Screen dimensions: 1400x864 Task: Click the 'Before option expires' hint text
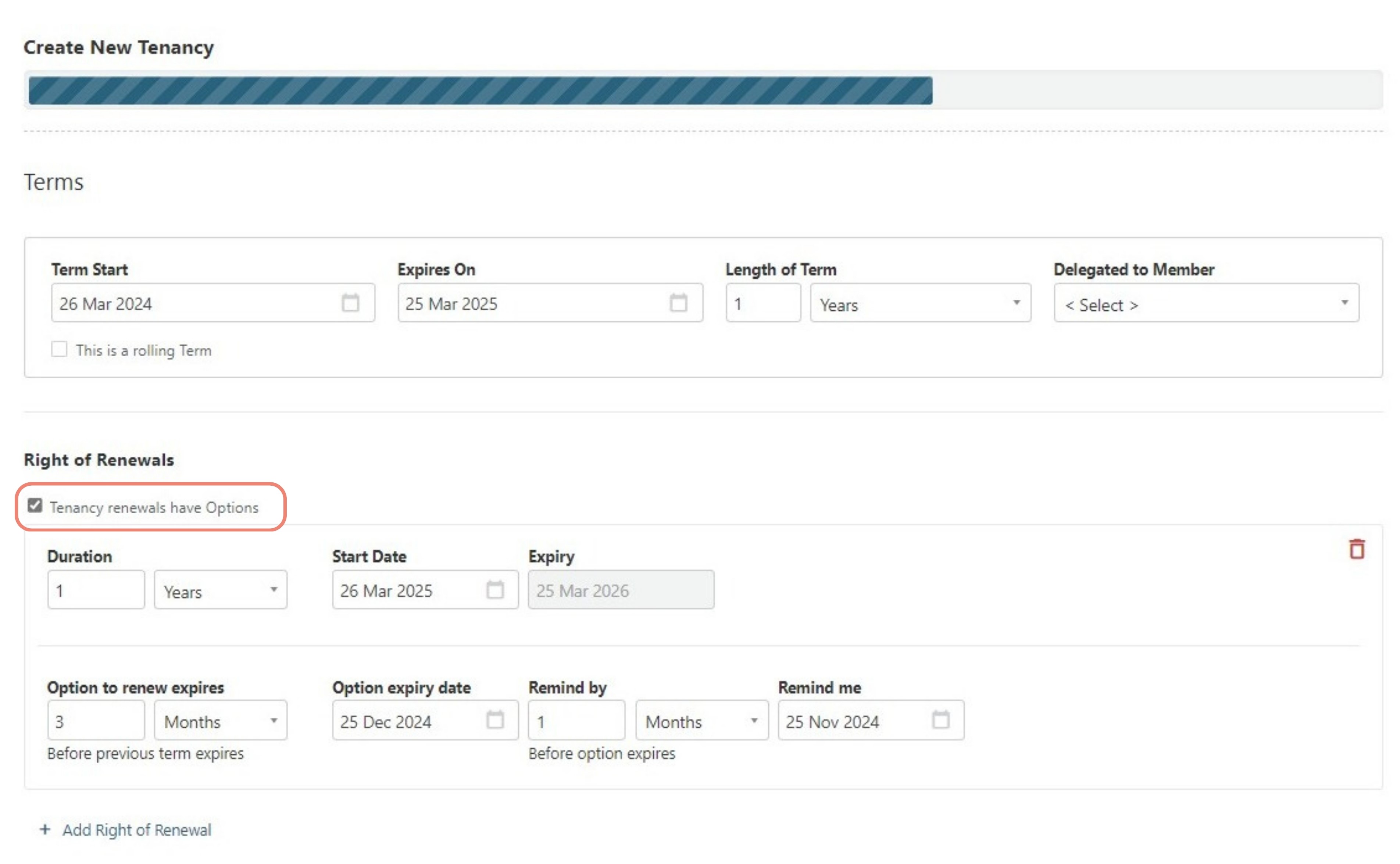602,753
